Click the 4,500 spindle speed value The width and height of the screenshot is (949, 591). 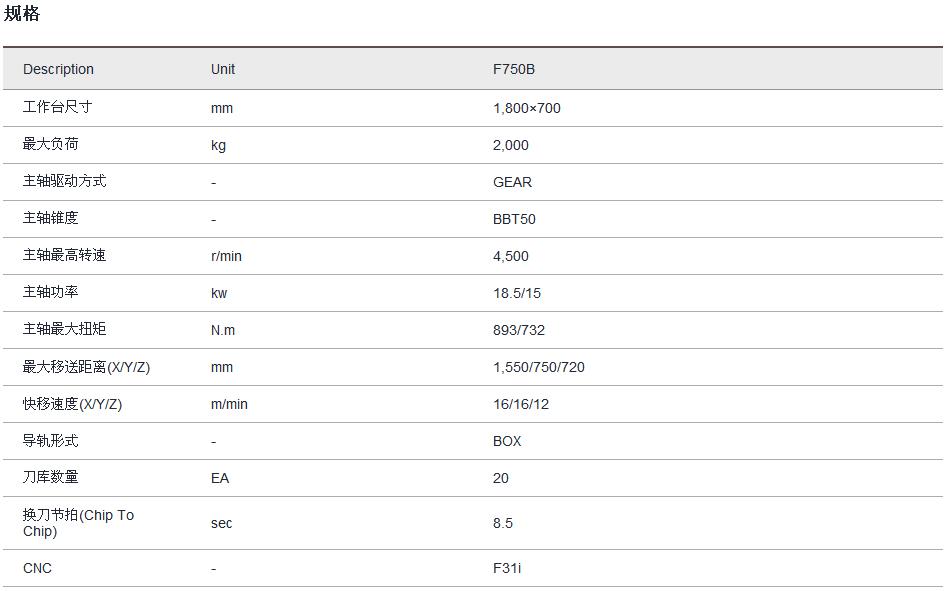click(510, 256)
